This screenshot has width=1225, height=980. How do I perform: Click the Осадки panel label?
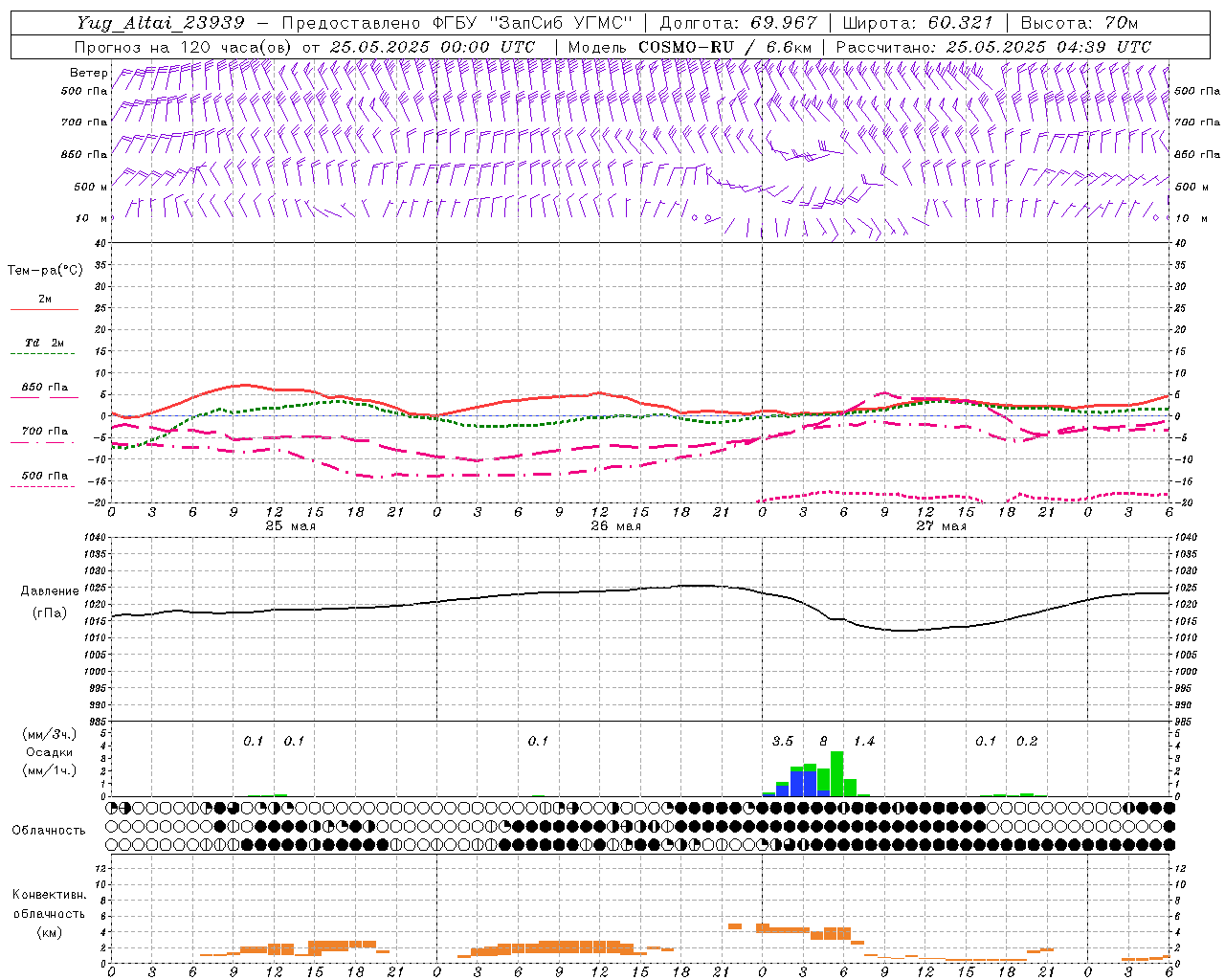coord(49,752)
